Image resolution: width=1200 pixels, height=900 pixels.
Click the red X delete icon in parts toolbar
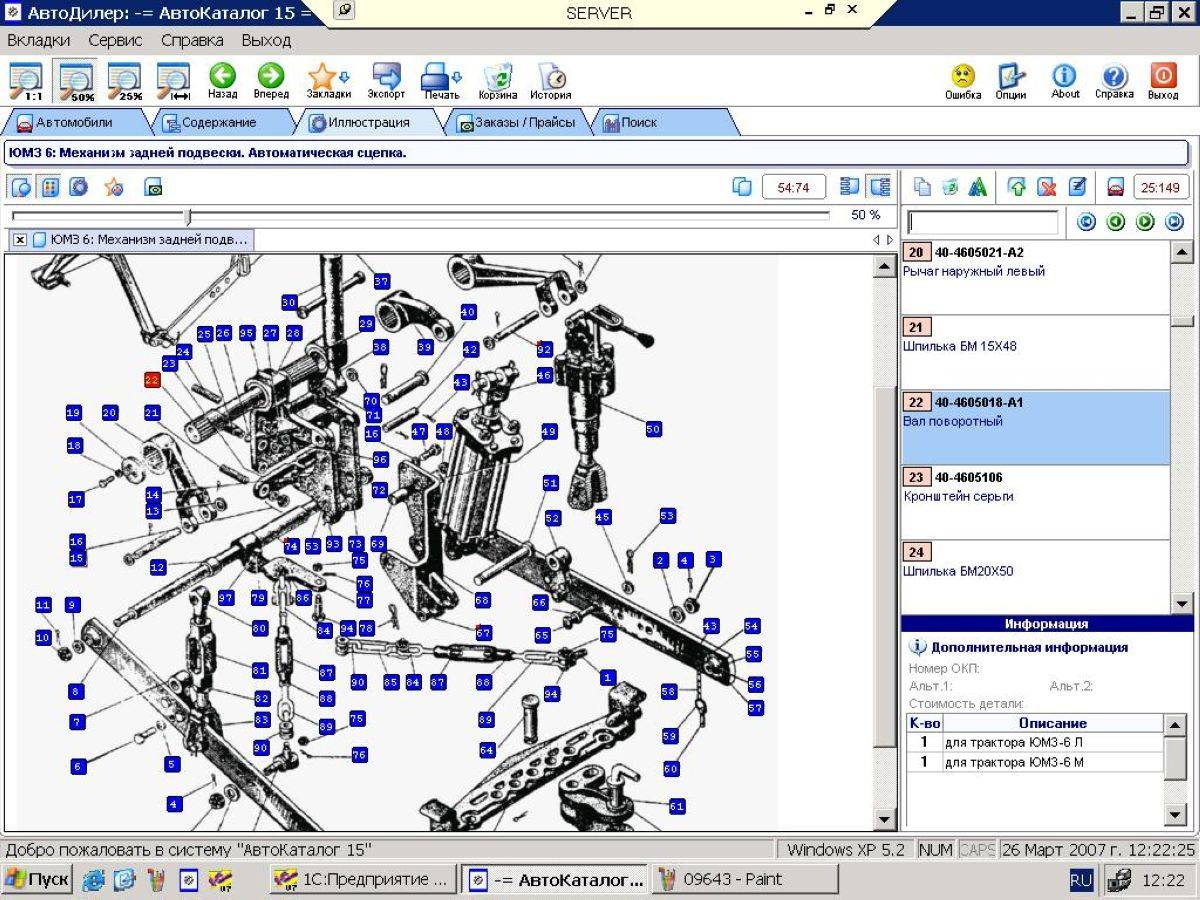(1047, 187)
